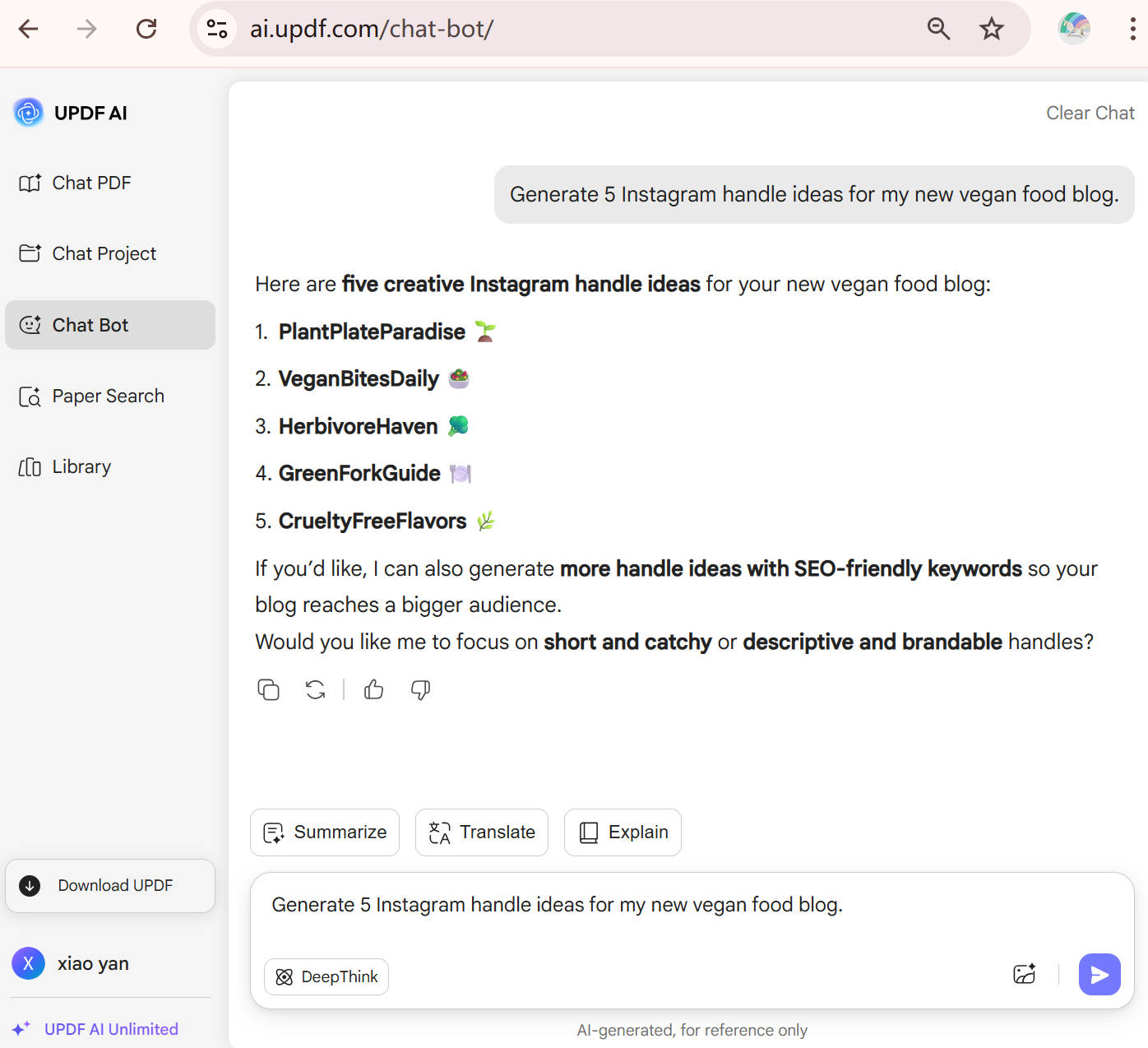Click the Explain button
The width and height of the screenshot is (1148, 1048).
pyautogui.click(x=623, y=832)
